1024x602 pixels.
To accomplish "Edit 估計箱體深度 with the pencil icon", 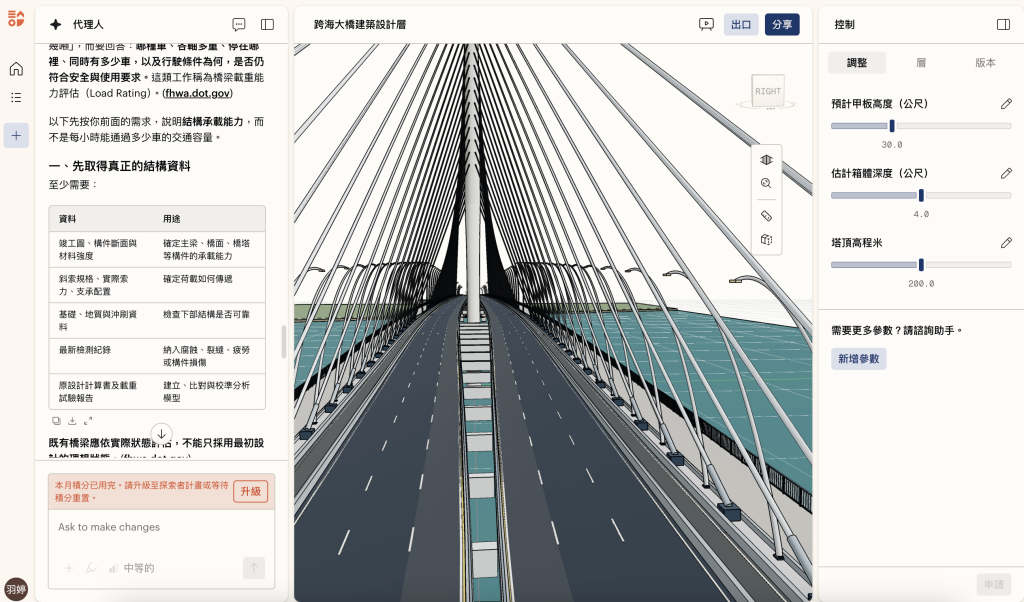I will (x=1006, y=173).
